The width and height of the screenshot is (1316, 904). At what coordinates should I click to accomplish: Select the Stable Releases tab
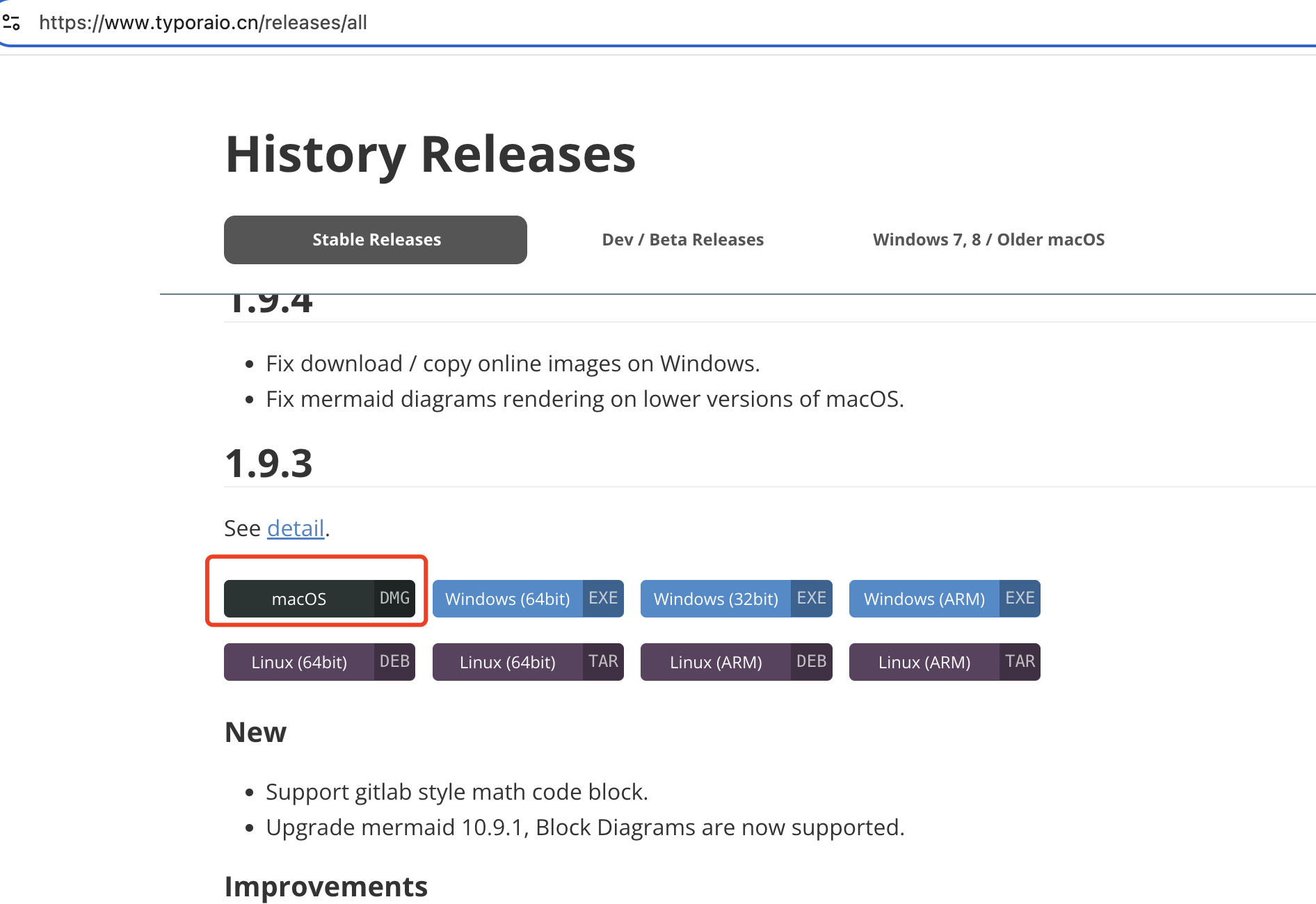click(376, 240)
